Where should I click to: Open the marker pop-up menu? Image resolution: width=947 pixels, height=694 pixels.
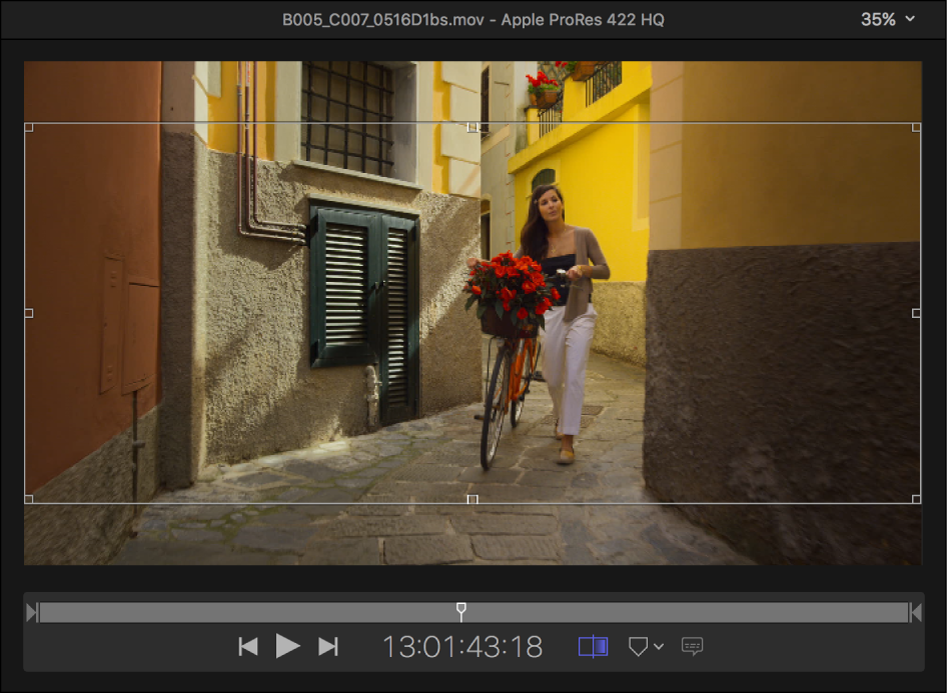(645, 647)
